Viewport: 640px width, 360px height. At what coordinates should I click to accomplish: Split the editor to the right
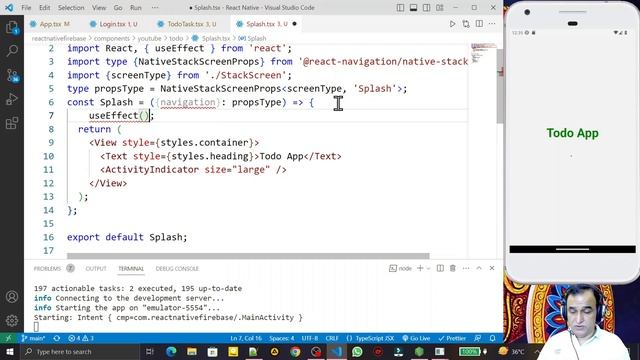click(479, 24)
